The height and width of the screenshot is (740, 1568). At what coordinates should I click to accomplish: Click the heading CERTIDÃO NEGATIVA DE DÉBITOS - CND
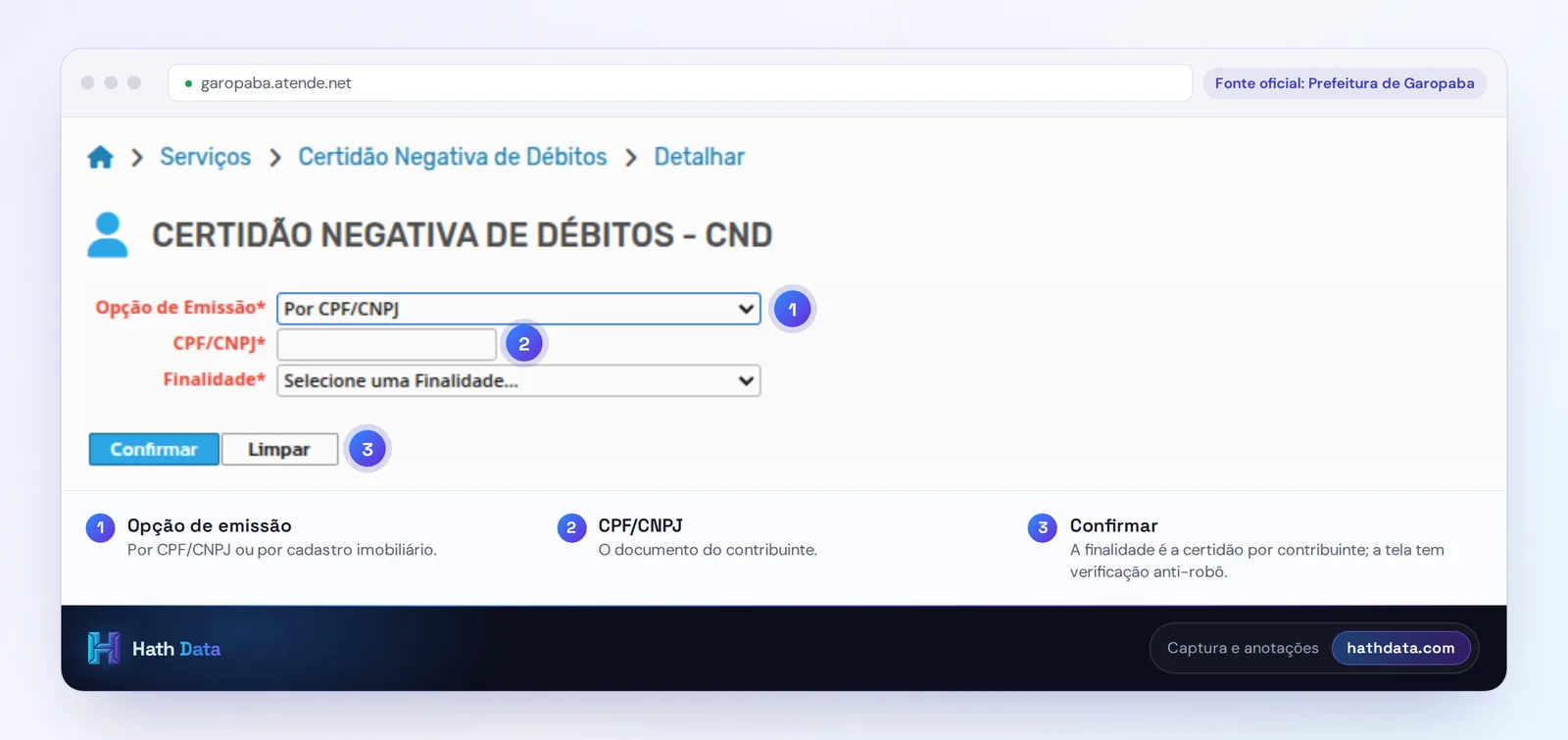click(x=463, y=235)
